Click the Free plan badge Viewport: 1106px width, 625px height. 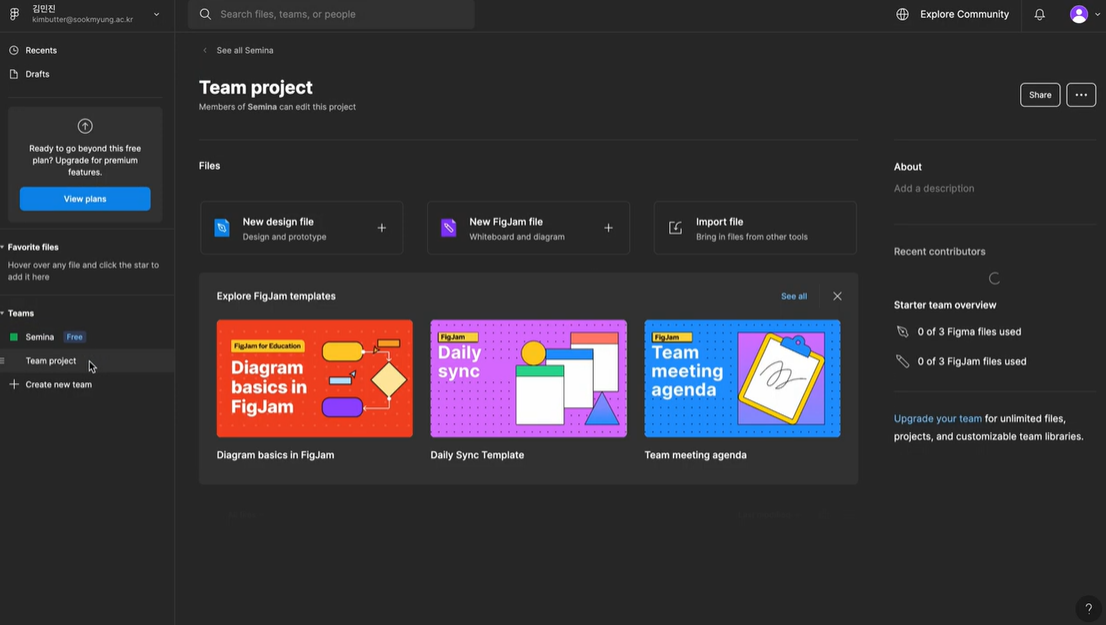click(75, 337)
